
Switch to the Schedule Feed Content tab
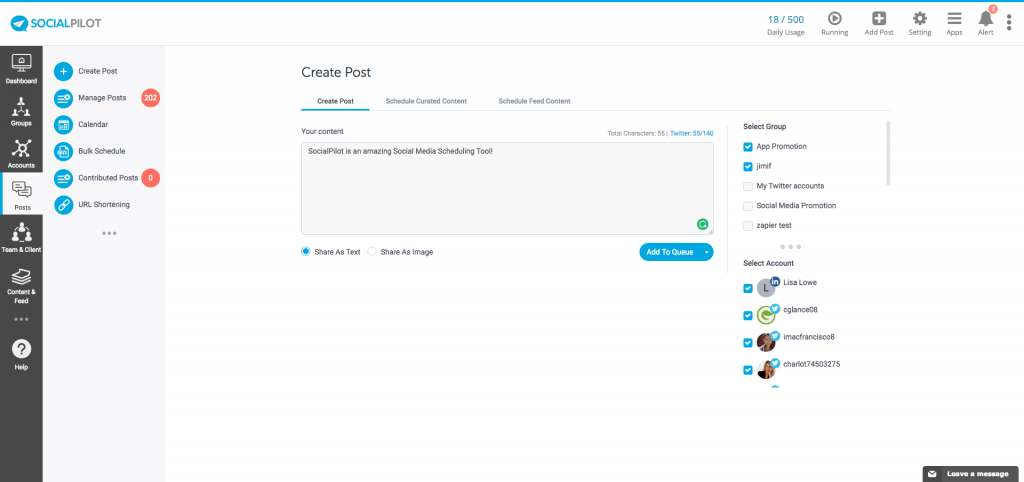point(534,101)
